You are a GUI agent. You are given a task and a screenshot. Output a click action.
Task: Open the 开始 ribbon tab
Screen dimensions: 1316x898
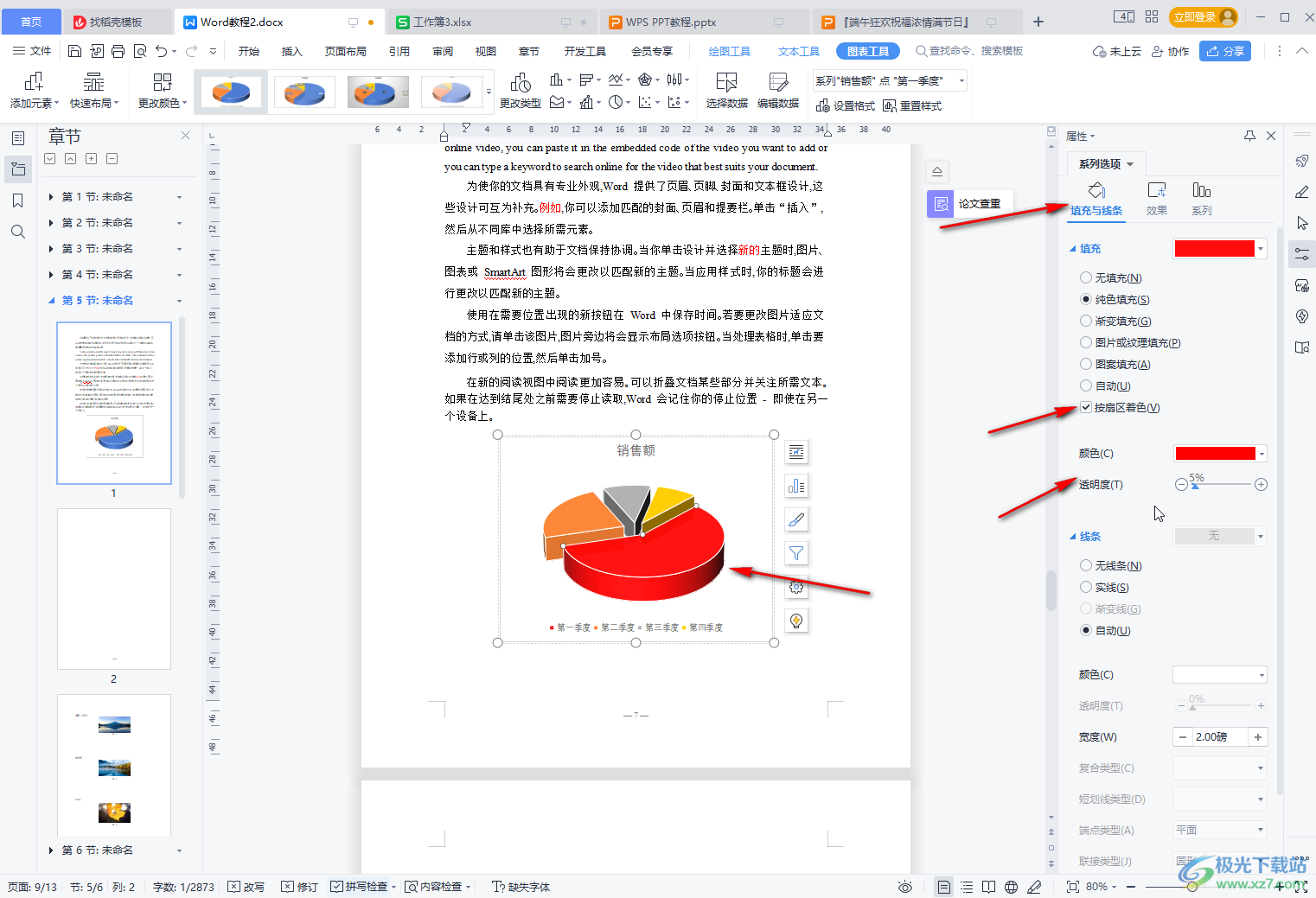(249, 51)
